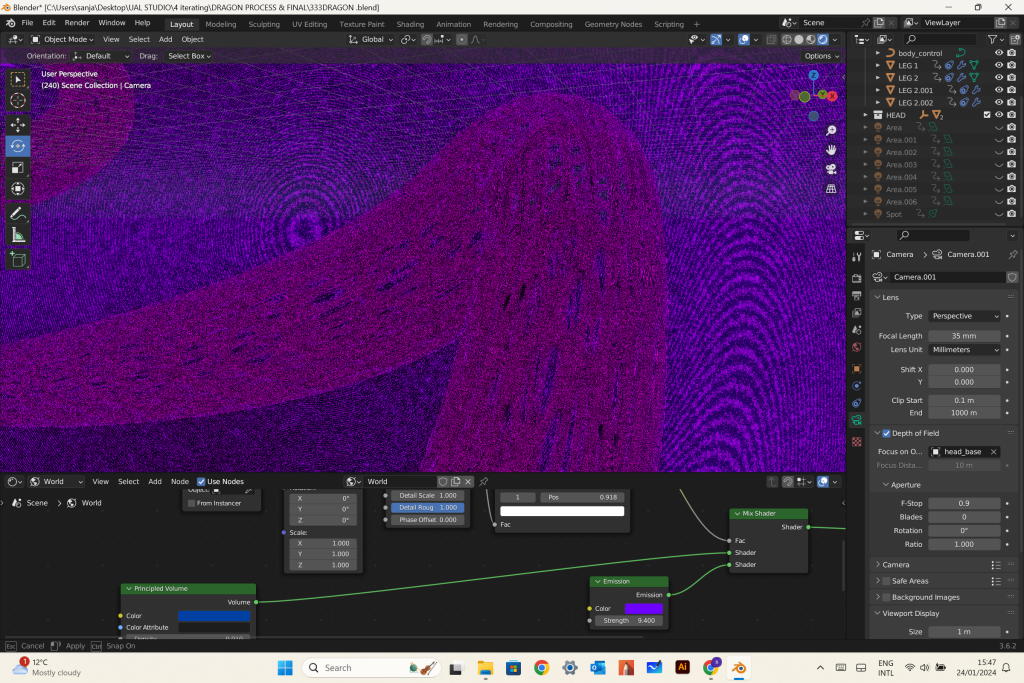Select the Scale tool

(x=18, y=168)
